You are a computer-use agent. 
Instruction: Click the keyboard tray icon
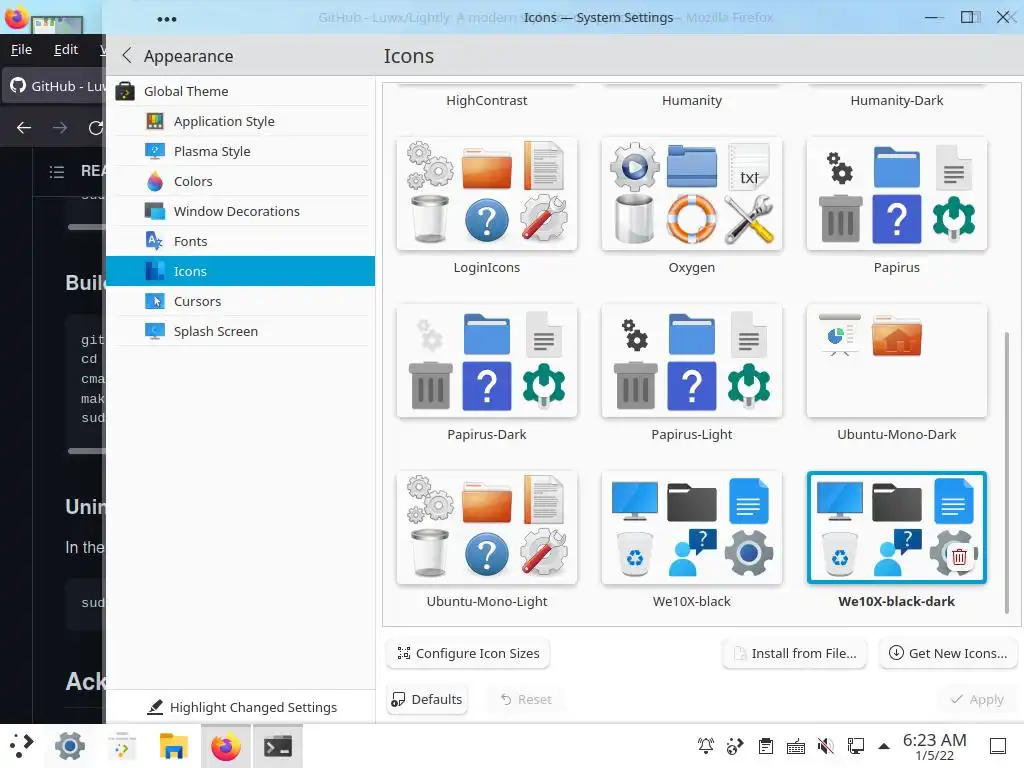(x=795, y=746)
